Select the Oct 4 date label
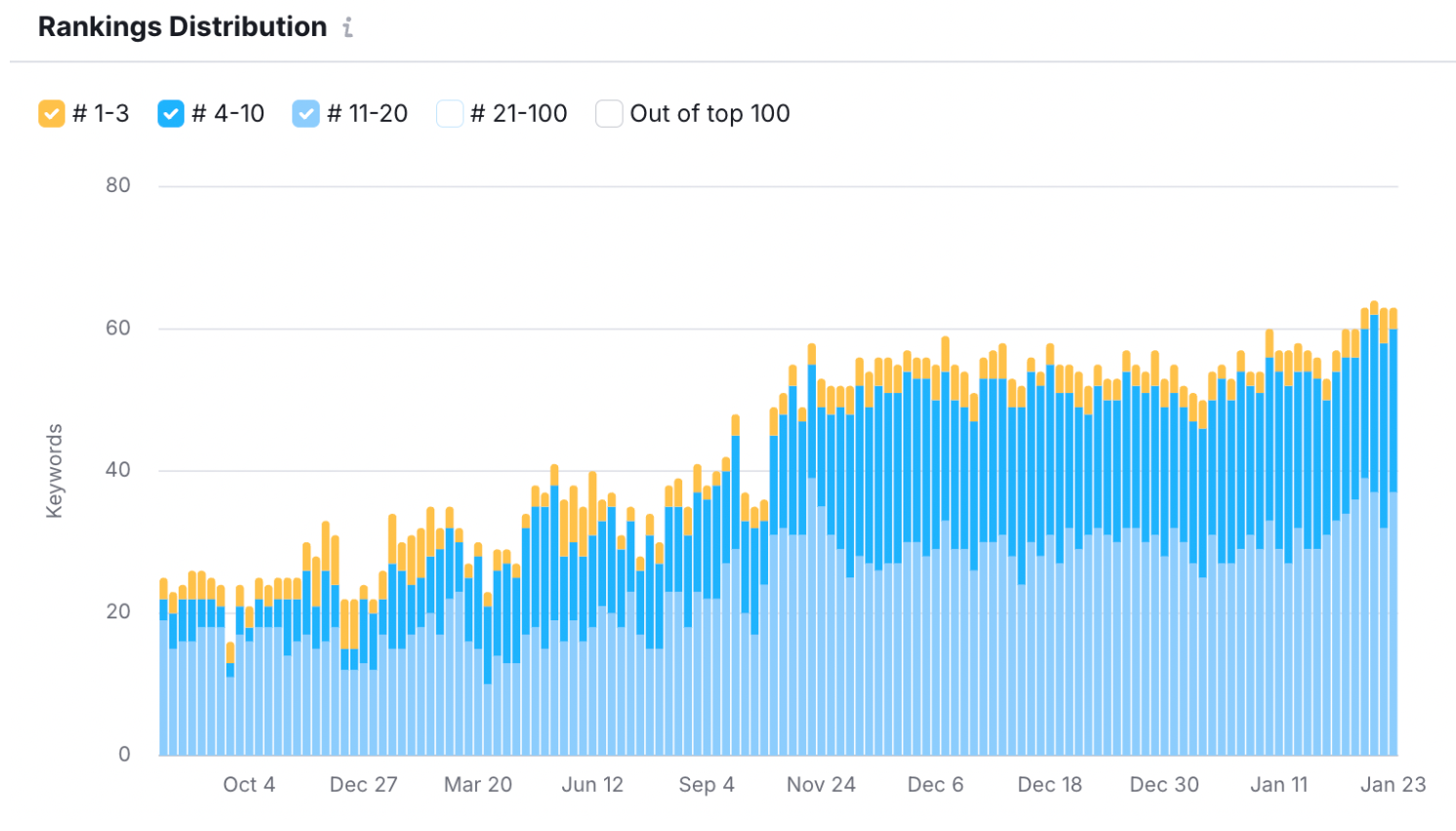 point(249,784)
